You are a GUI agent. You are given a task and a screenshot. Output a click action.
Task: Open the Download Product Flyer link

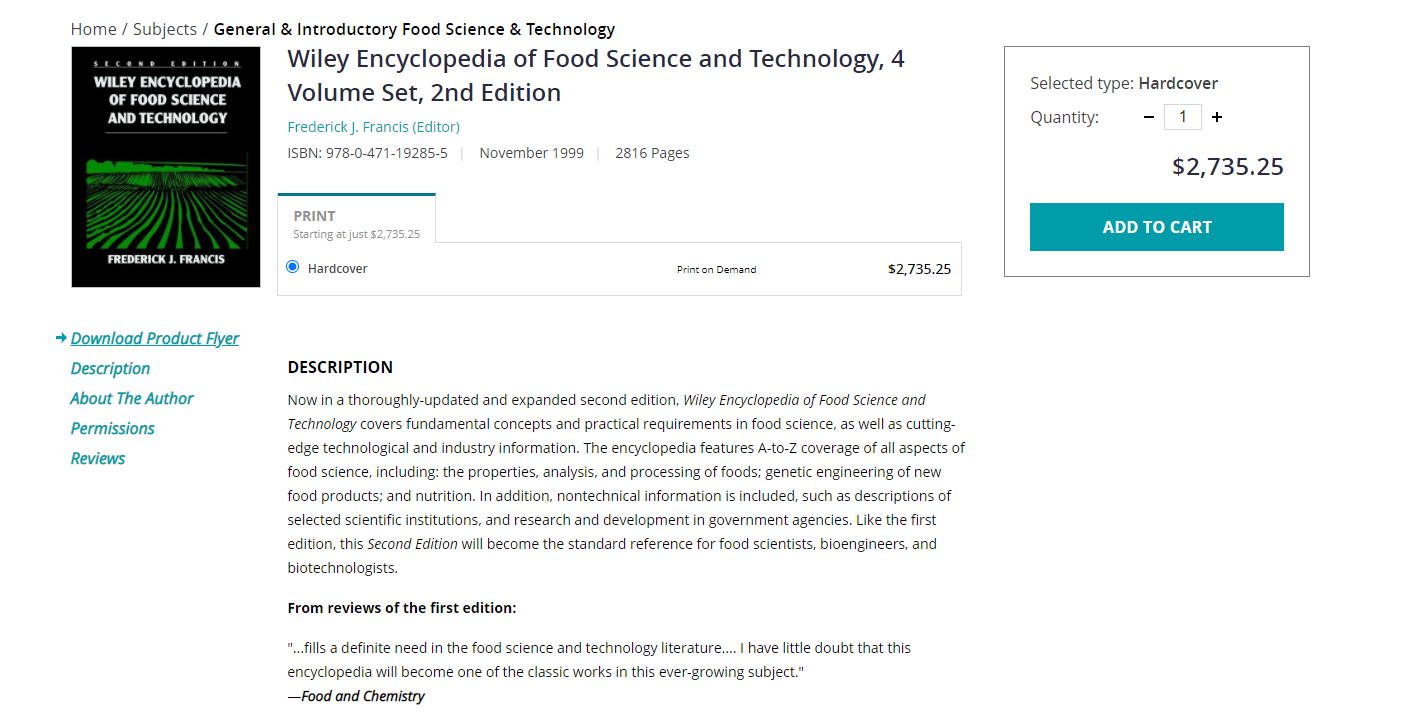coord(155,338)
